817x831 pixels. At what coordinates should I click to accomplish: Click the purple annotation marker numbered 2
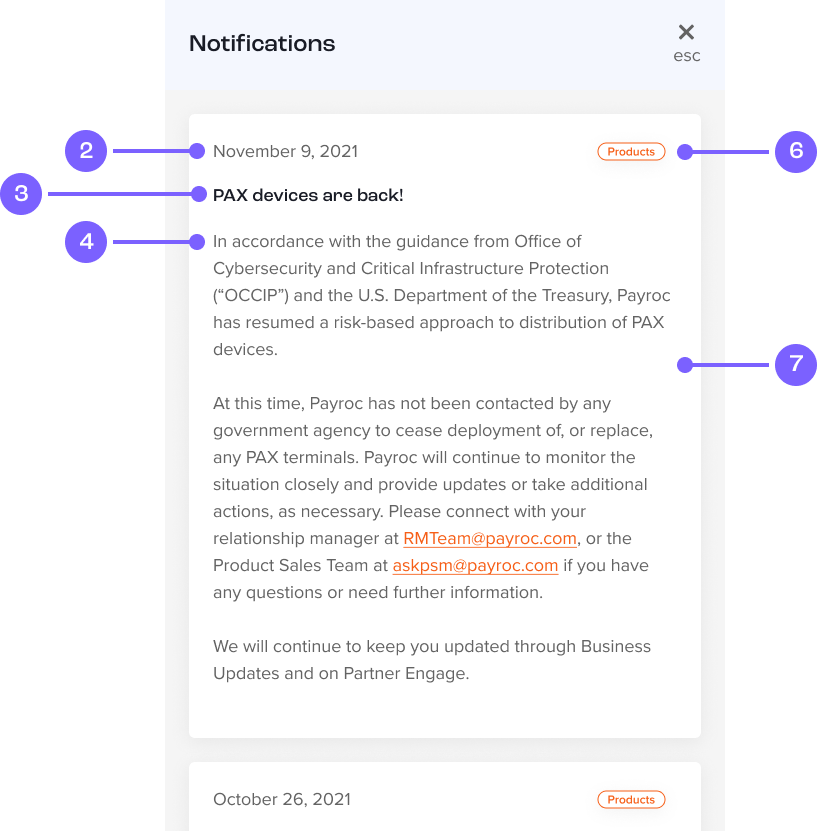86,152
